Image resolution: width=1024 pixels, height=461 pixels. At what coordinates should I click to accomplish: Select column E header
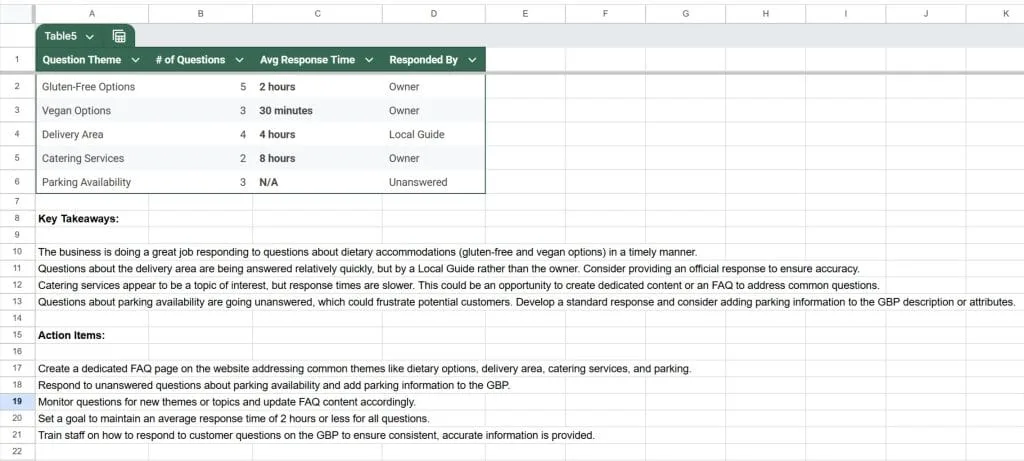tap(525, 13)
